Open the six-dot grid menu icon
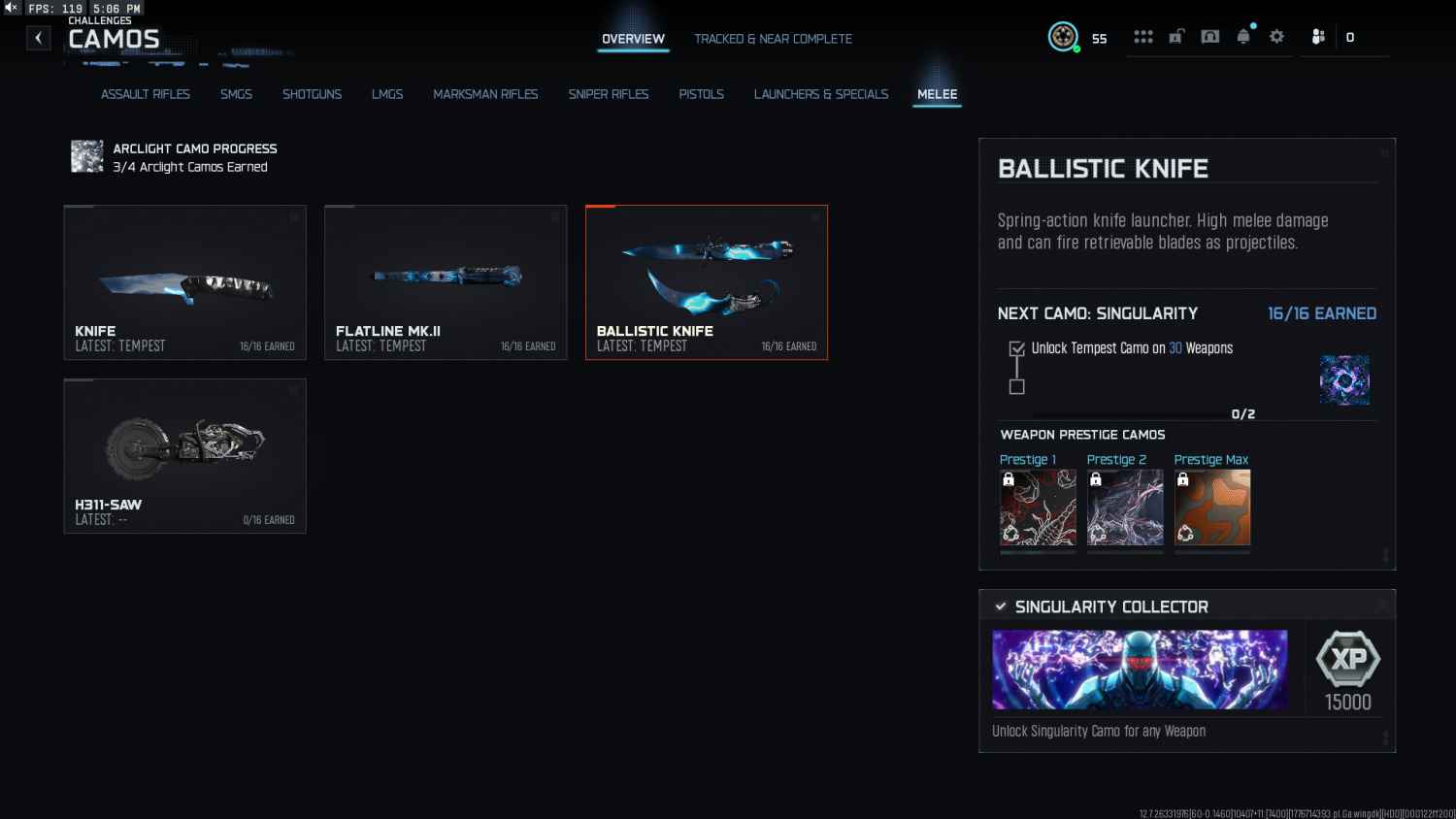 pyautogui.click(x=1143, y=37)
